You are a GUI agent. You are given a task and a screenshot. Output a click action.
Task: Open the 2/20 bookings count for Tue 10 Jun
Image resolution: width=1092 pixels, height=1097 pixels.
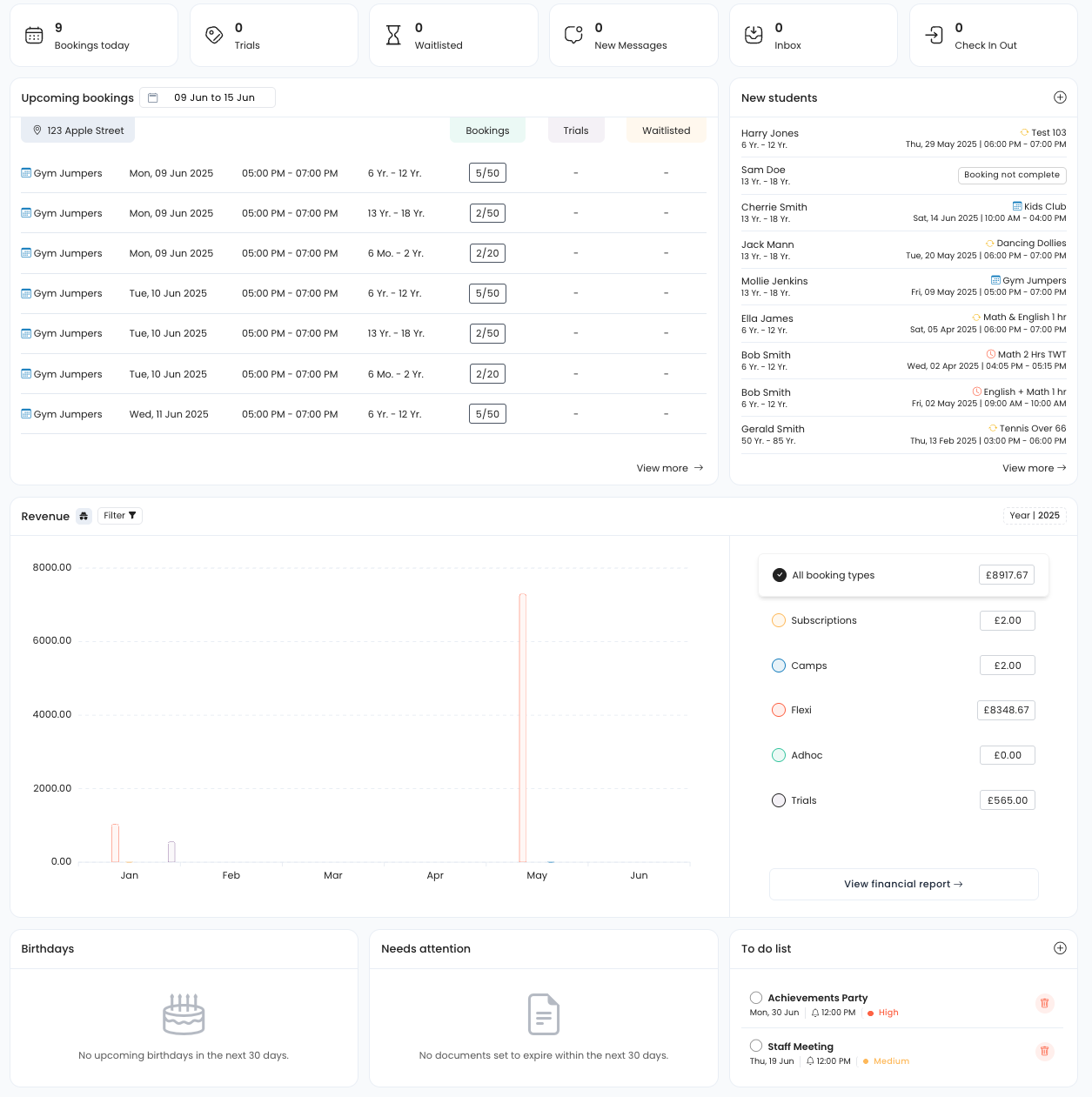(487, 374)
